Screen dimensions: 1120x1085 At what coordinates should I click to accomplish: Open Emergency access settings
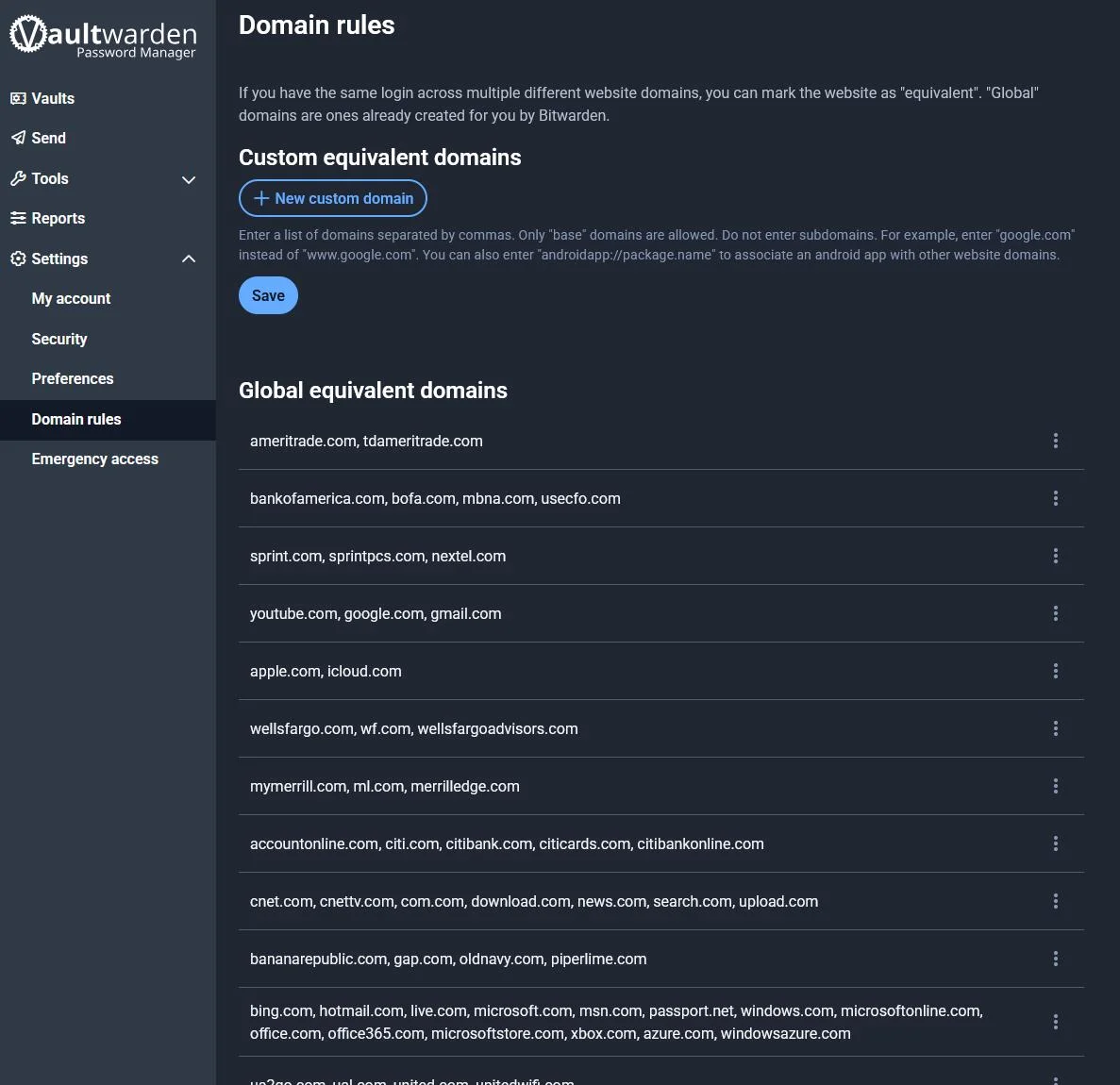pos(94,459)
